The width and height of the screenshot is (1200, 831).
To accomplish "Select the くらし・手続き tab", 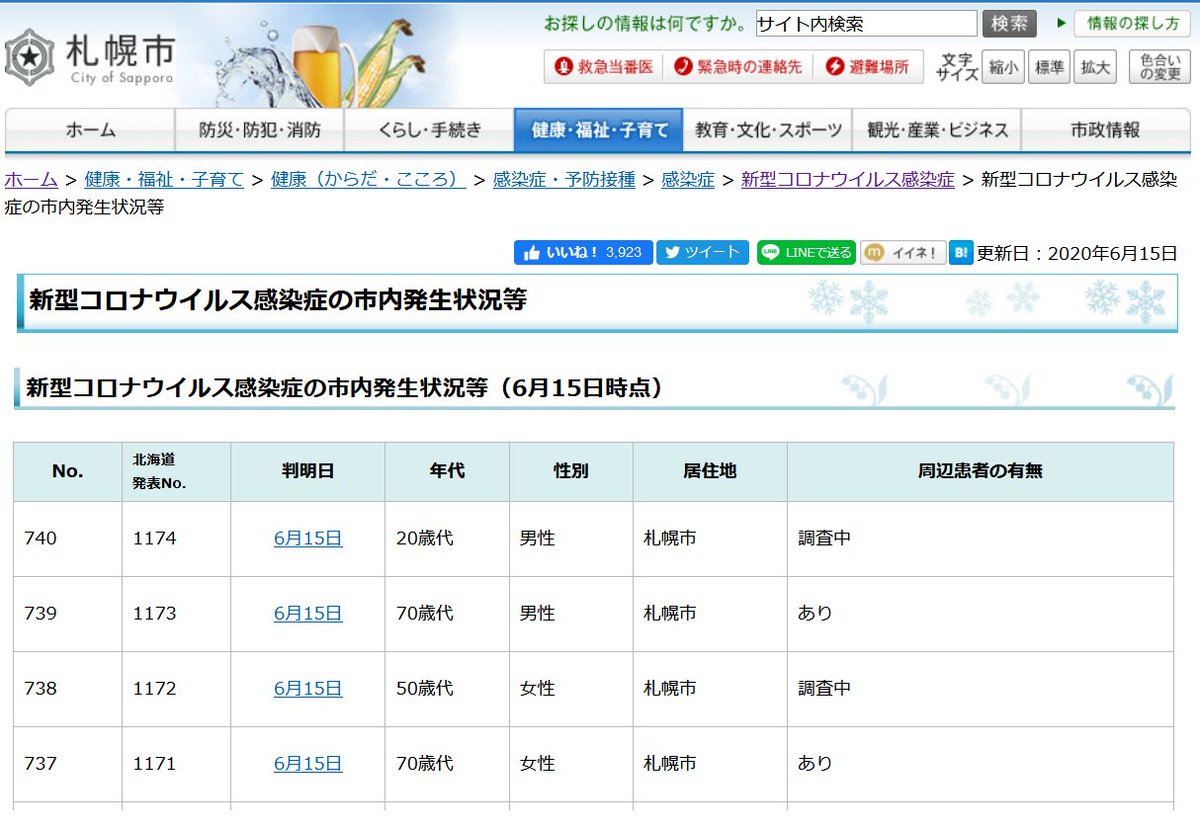I will (429, 130).
